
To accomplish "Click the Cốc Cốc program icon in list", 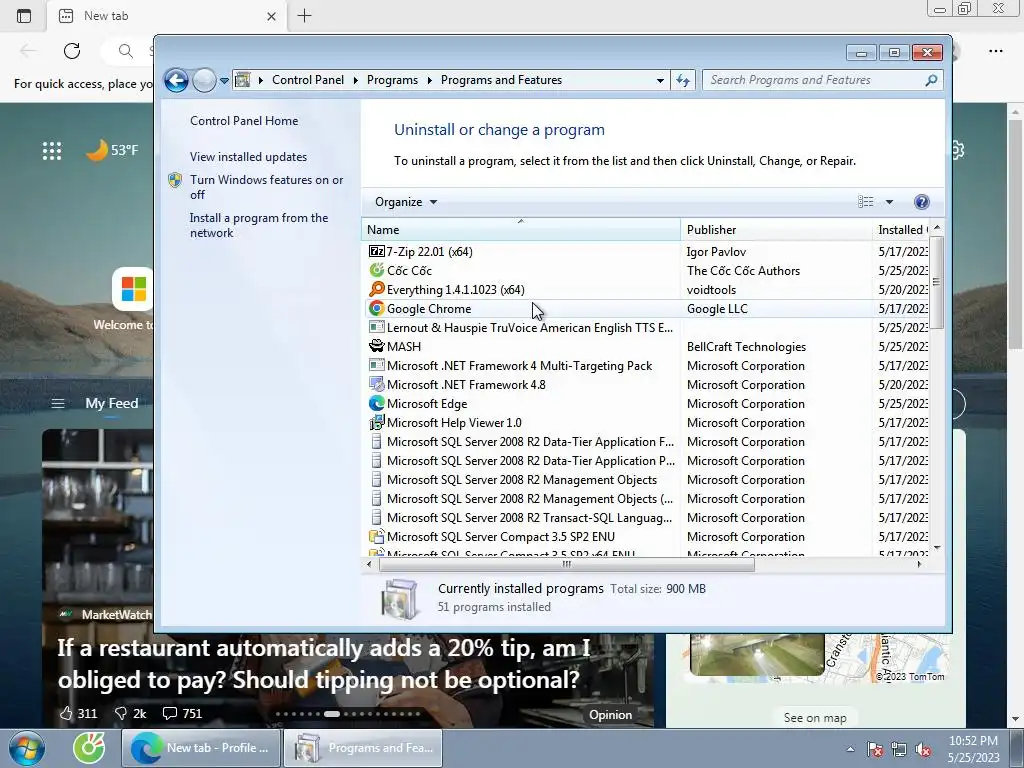I will point(377,270).
